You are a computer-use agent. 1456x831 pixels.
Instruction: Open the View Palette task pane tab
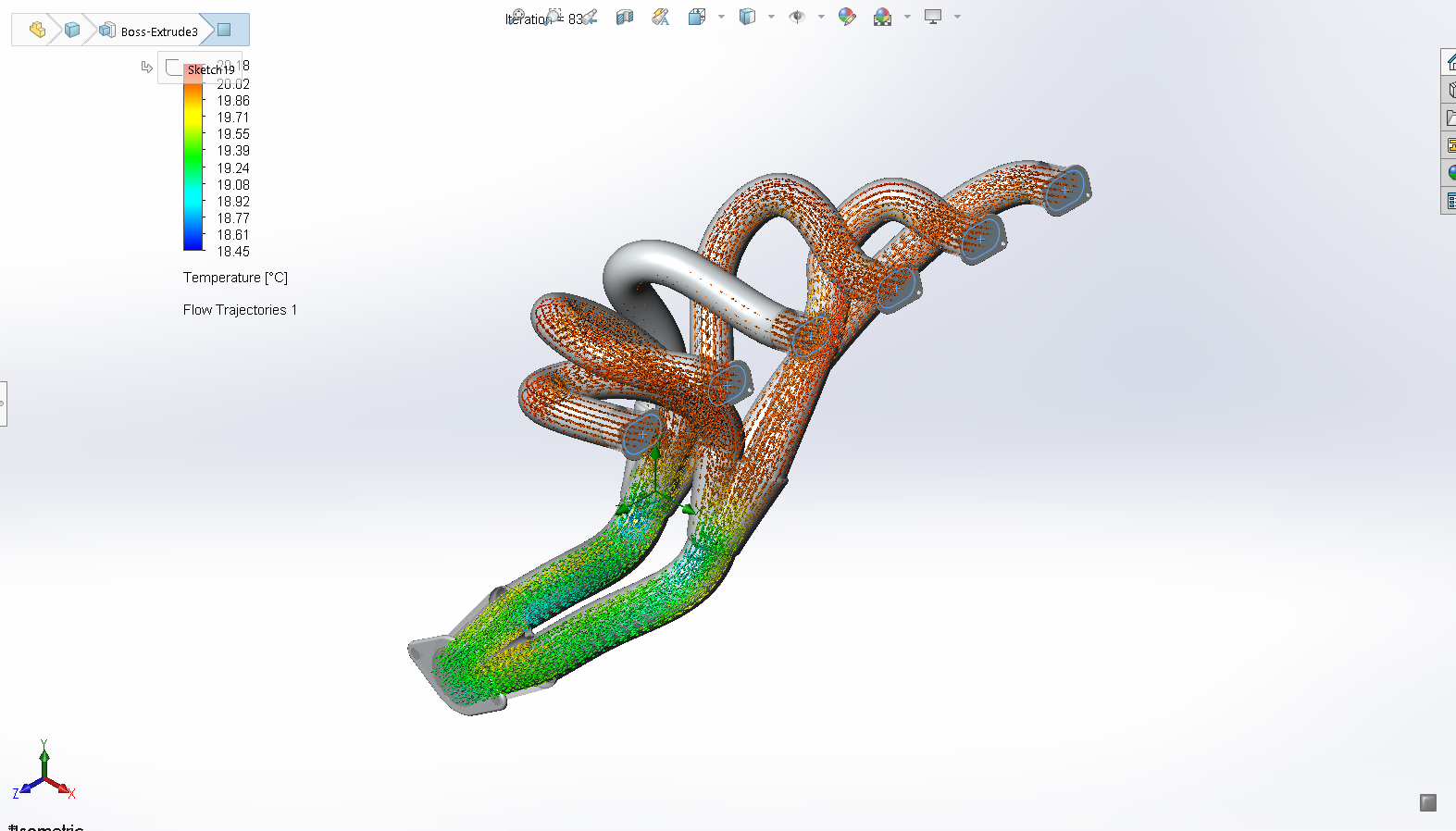click(1450, 145)
